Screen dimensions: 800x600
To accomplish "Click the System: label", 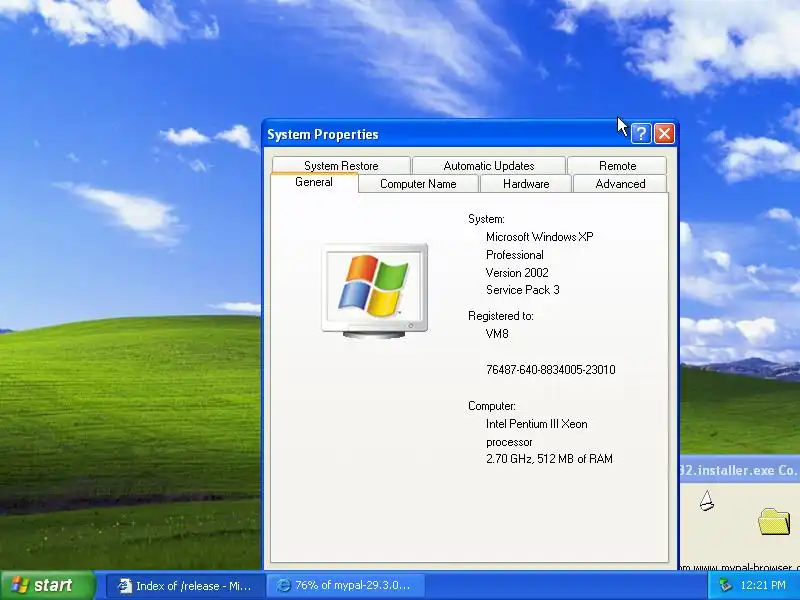I will click(486, 219).
